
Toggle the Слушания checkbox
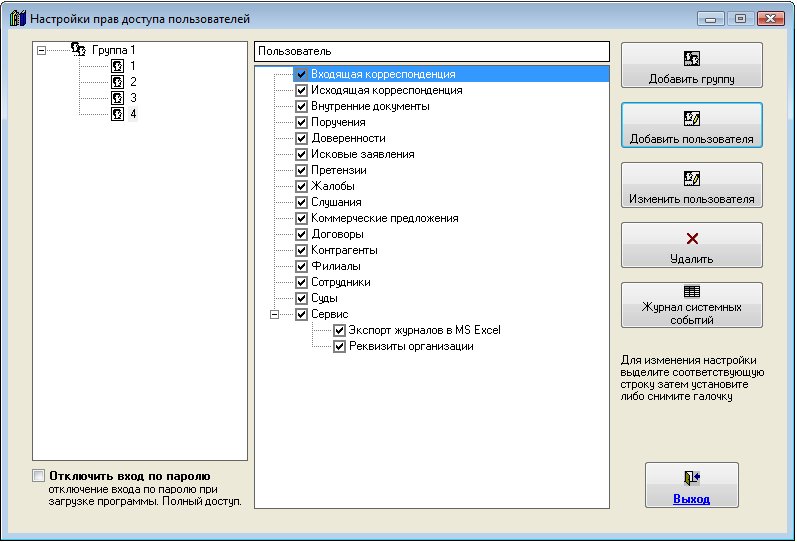(x=301, y=202)
